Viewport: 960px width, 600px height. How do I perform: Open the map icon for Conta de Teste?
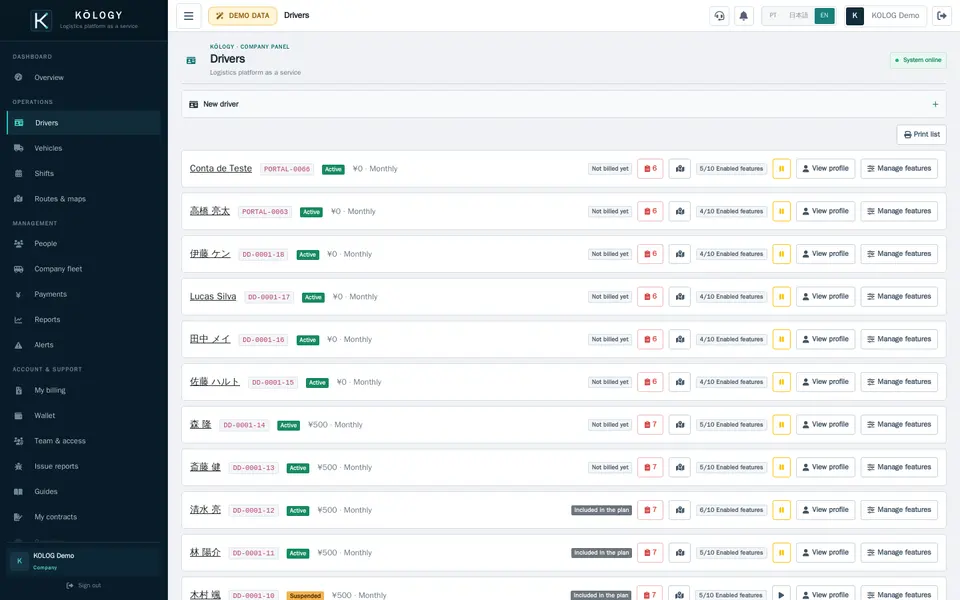[x=680, y=168]
